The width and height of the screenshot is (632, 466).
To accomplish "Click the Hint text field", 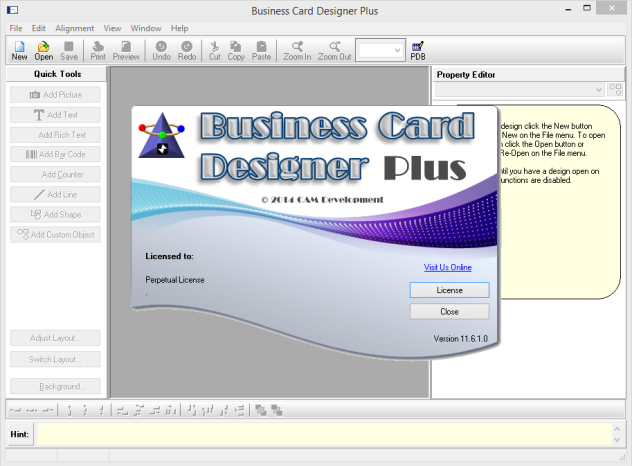I will click(324, 434).
